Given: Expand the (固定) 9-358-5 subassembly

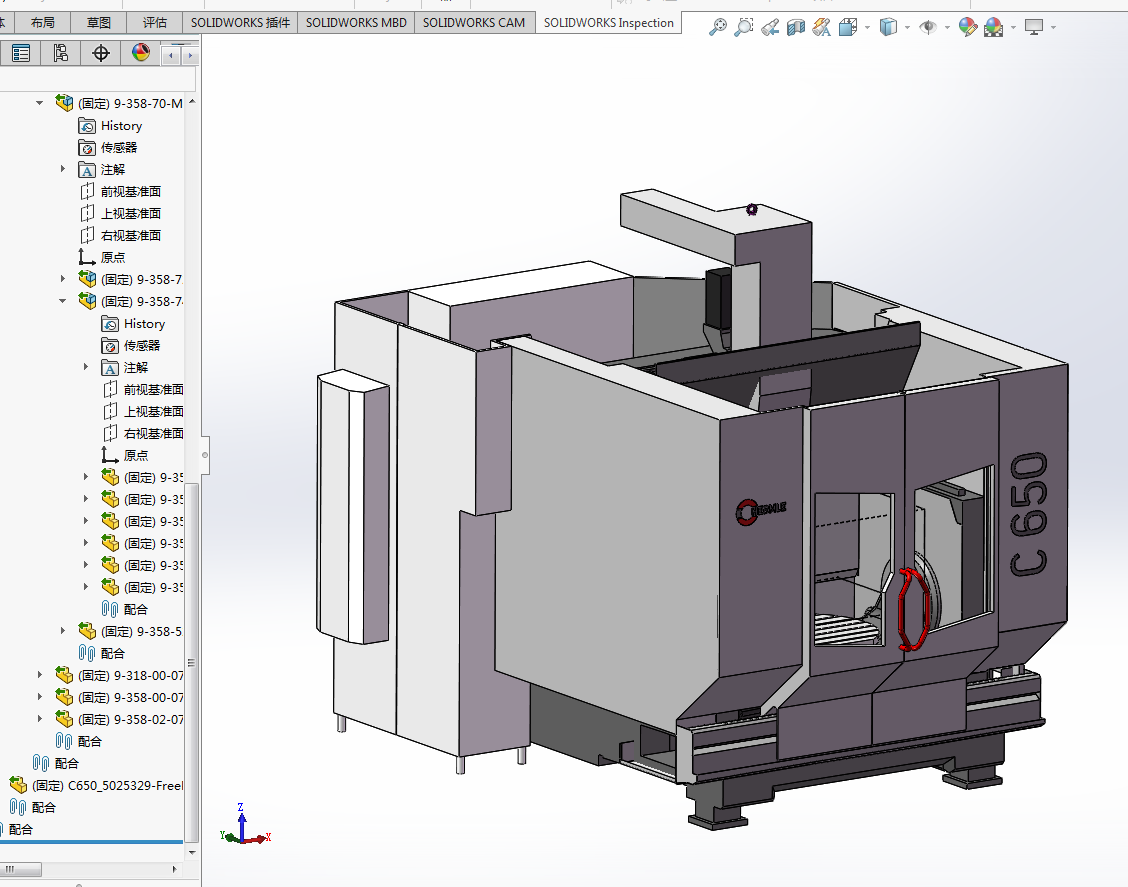Looking at the screenshot, I should (x=63, y=631).
